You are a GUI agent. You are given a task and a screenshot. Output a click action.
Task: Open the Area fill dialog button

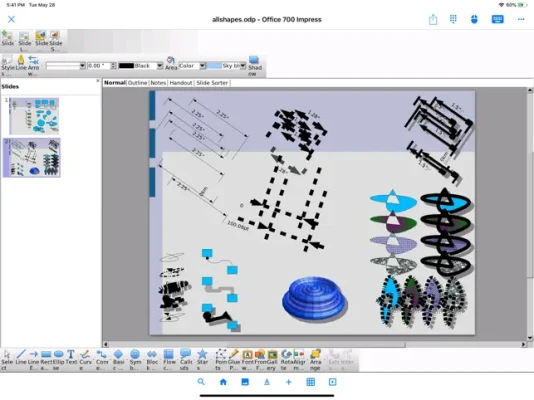[171, 64]
